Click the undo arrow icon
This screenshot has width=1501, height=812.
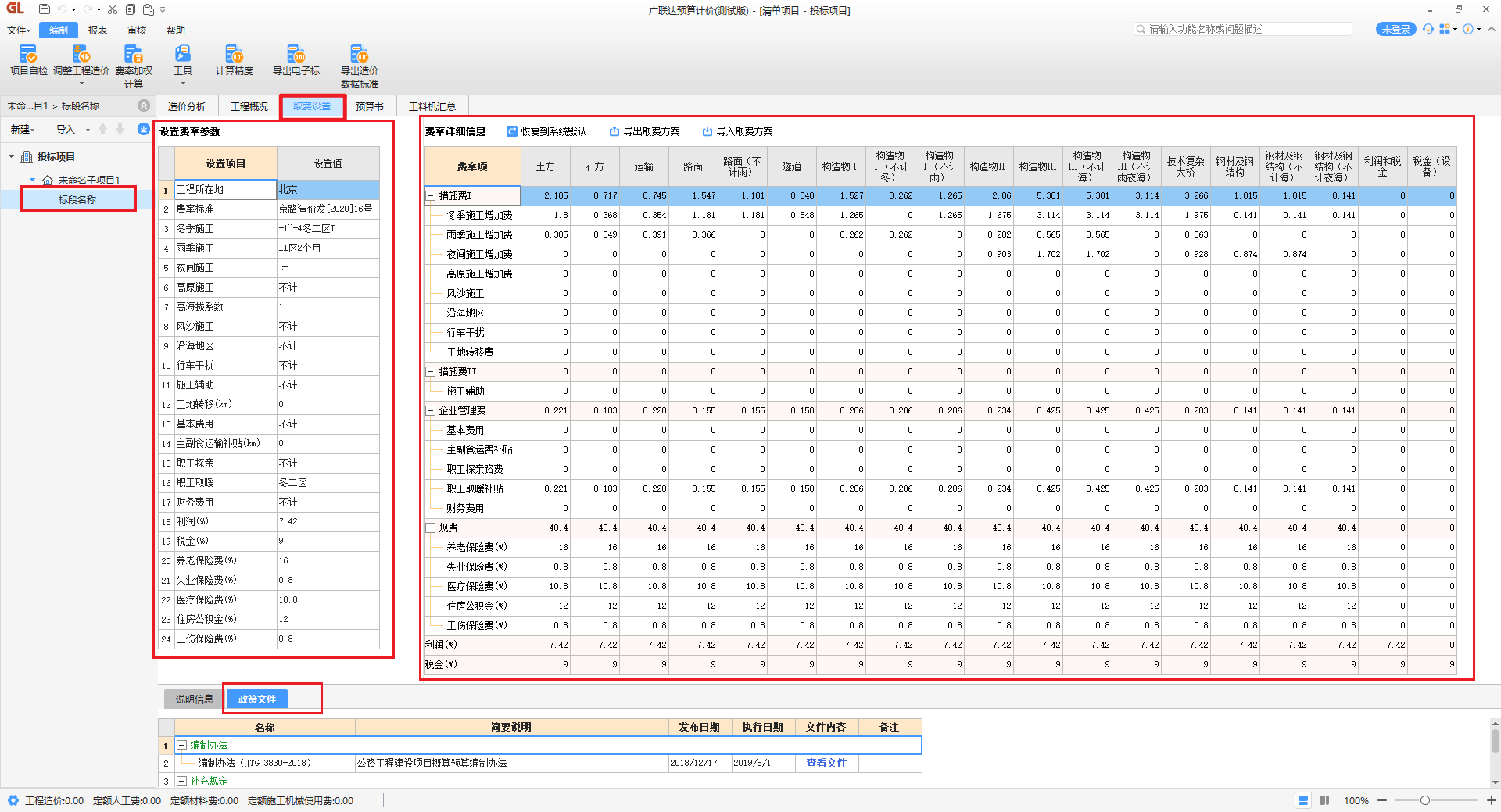(x=62, y=9)
